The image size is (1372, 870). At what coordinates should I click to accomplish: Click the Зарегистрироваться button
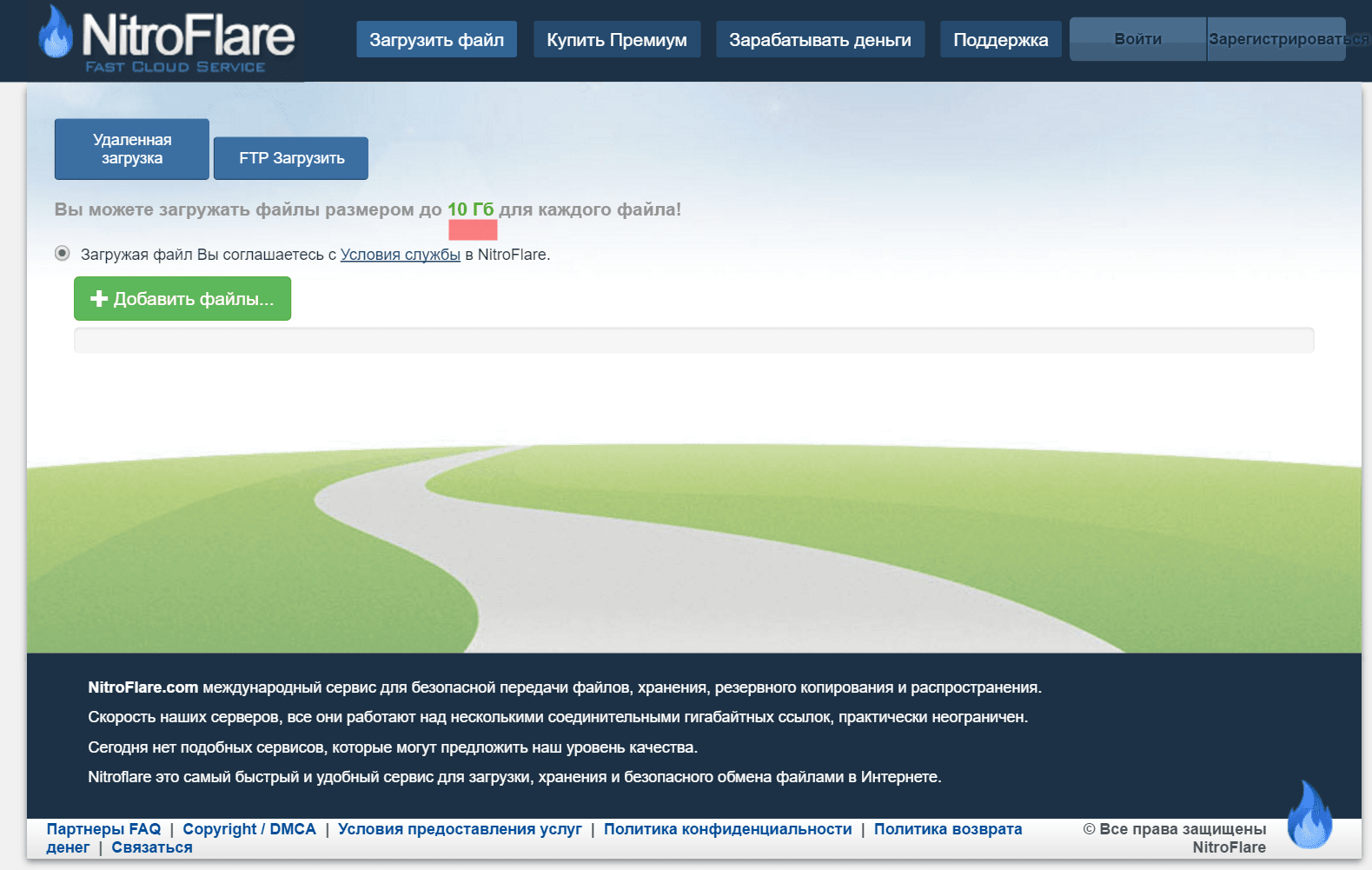1276,39
